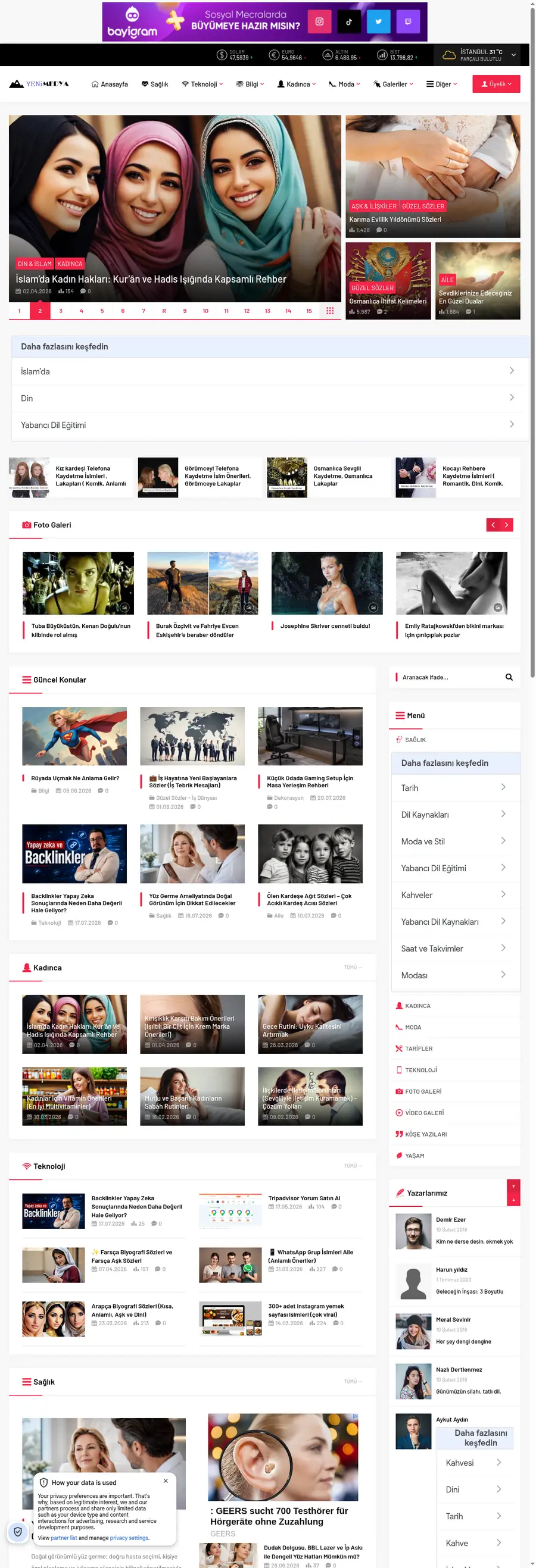Open Video Galeri sidebar menu item

click(x=454, y=1113)
